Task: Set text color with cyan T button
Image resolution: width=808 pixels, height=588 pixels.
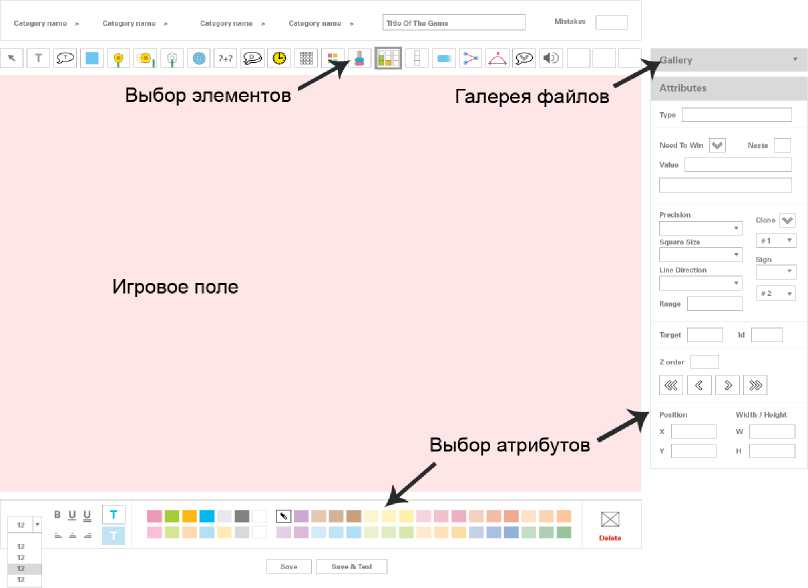Action: coord(113,514)
